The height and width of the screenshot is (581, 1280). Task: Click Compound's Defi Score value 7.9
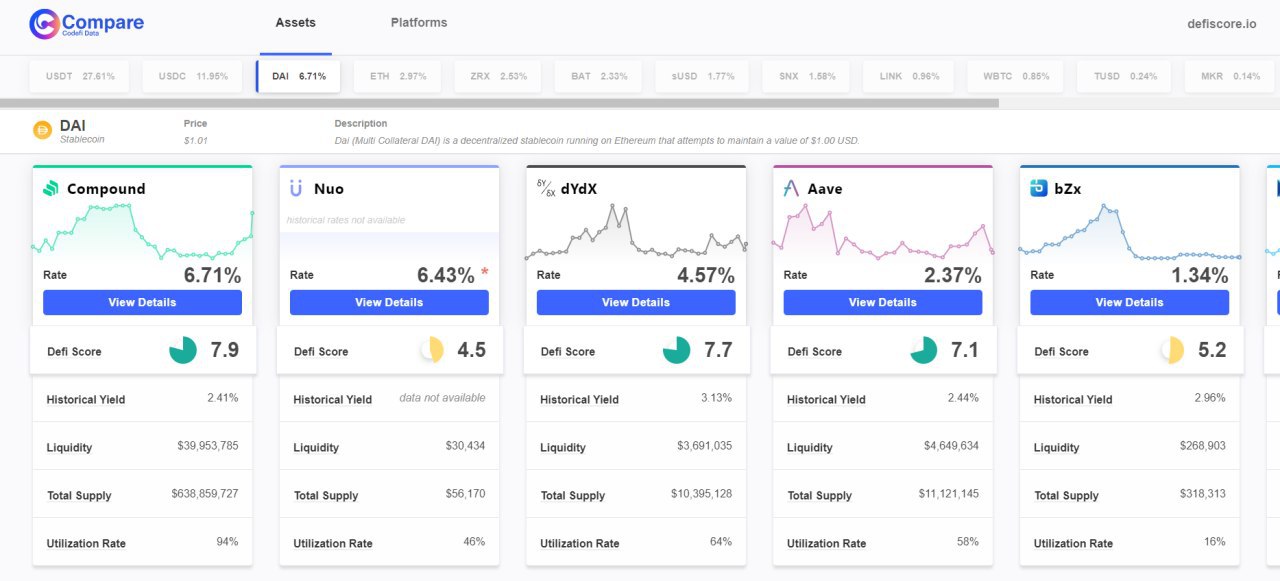tap(225, 350)
